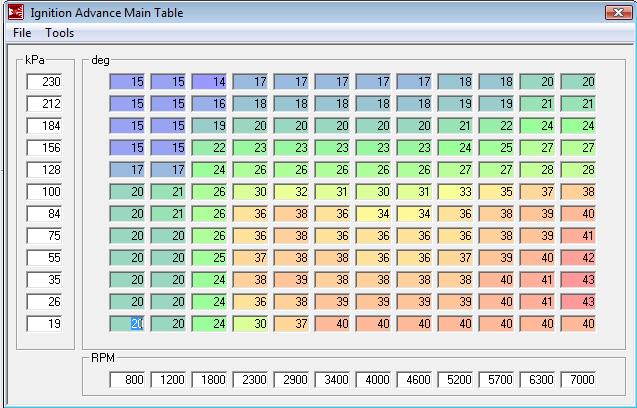Select the 55 kPa axis field
The image size is (637, 408).
pos(44,257)
